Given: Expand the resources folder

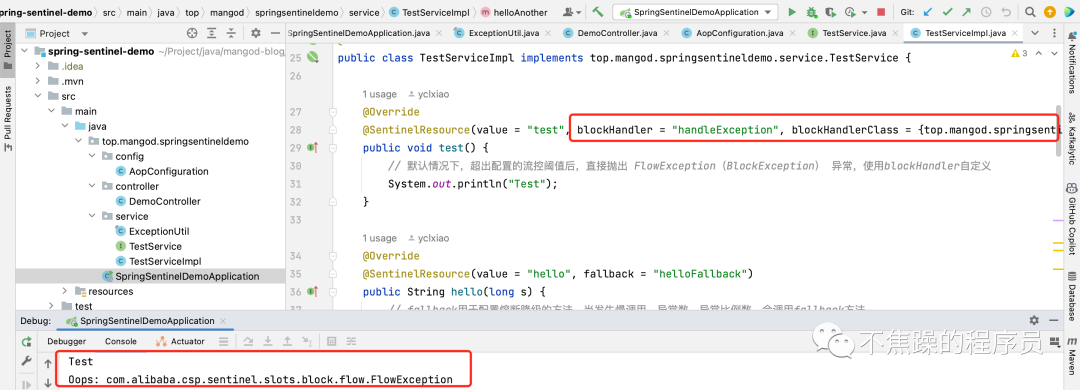Looking at the screenshot, I should pyautogui.click(x=65, y=291).
